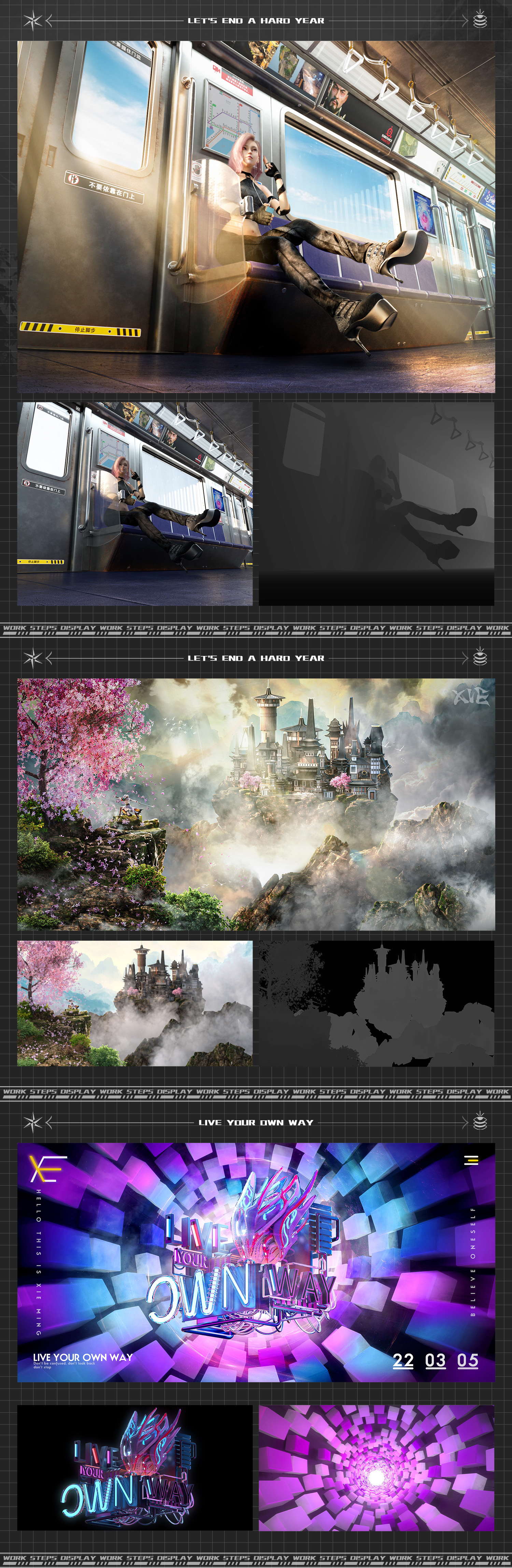Image resolution: width=512 pixels, height=1568 pixels.
Task: Open the neon sign on black background thumbnail
Action: pos(134,1468)
